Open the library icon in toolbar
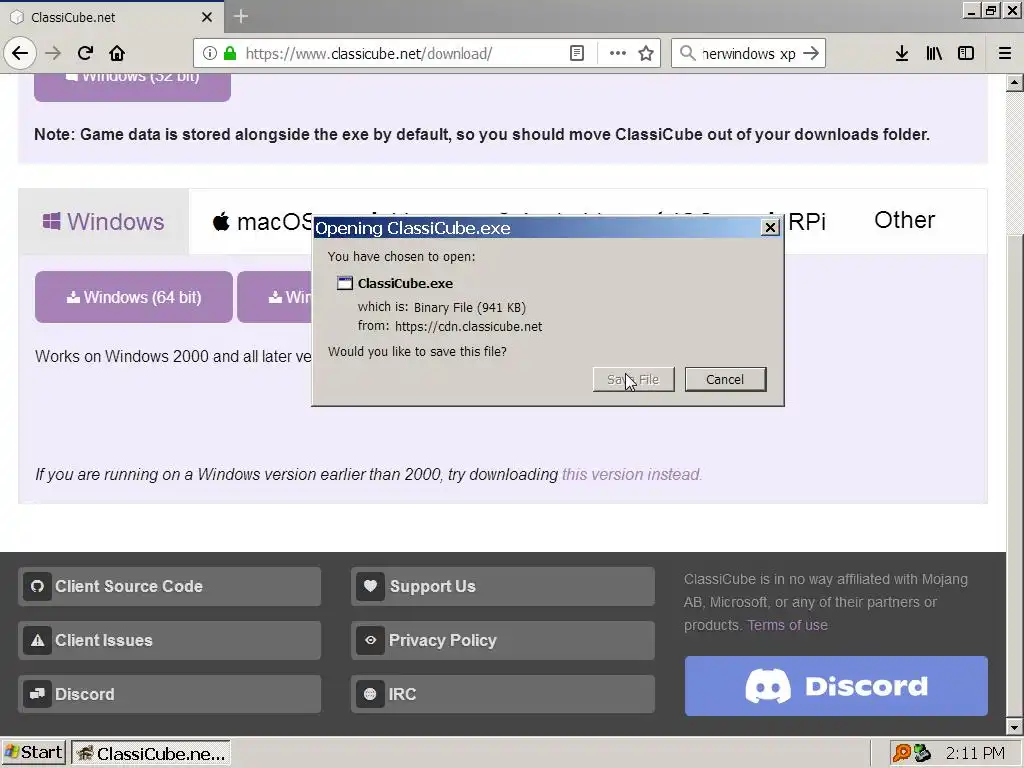Screen dimensions: 1024x768 click(934, 53)
